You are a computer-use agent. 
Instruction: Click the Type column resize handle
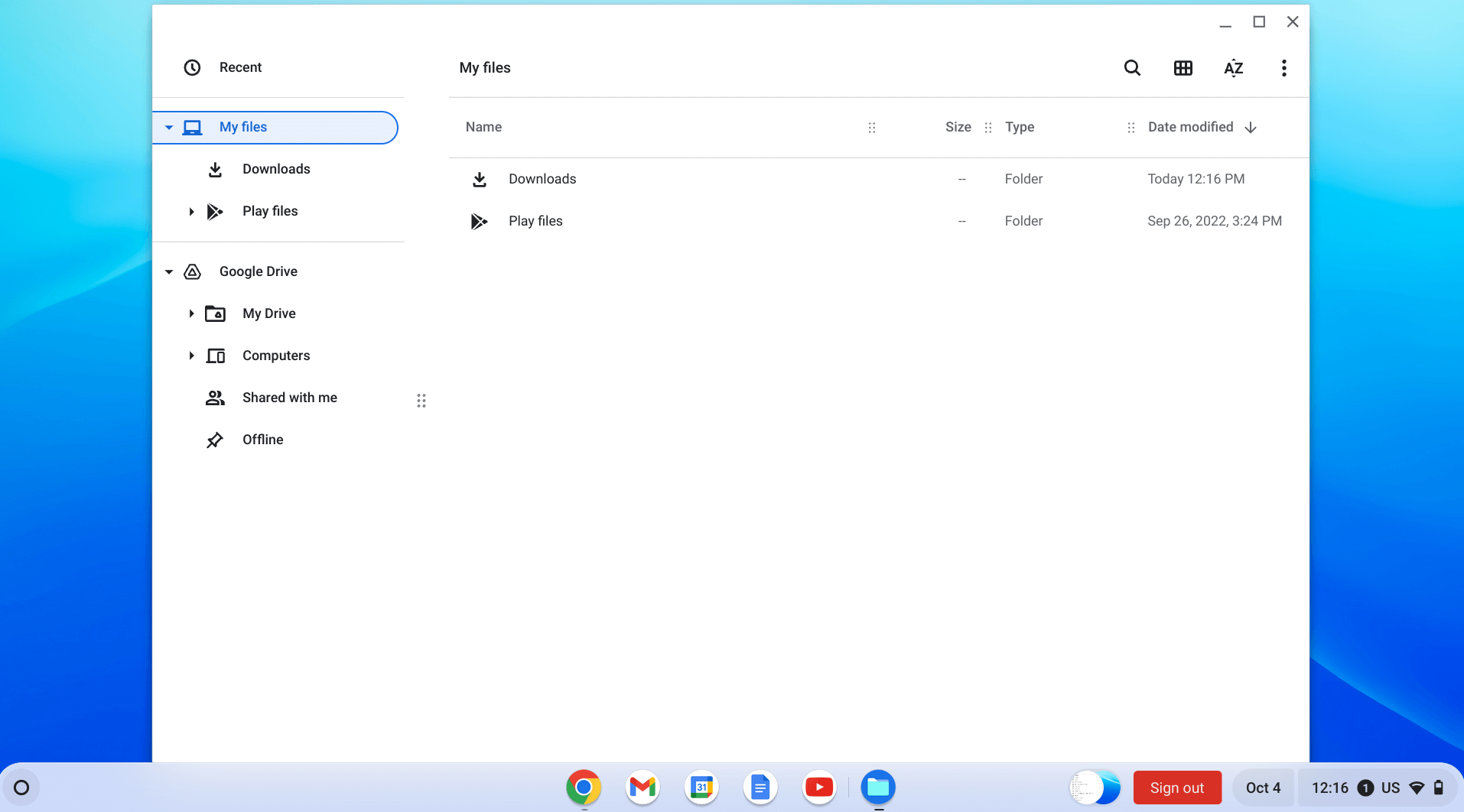pos(1131,128)
